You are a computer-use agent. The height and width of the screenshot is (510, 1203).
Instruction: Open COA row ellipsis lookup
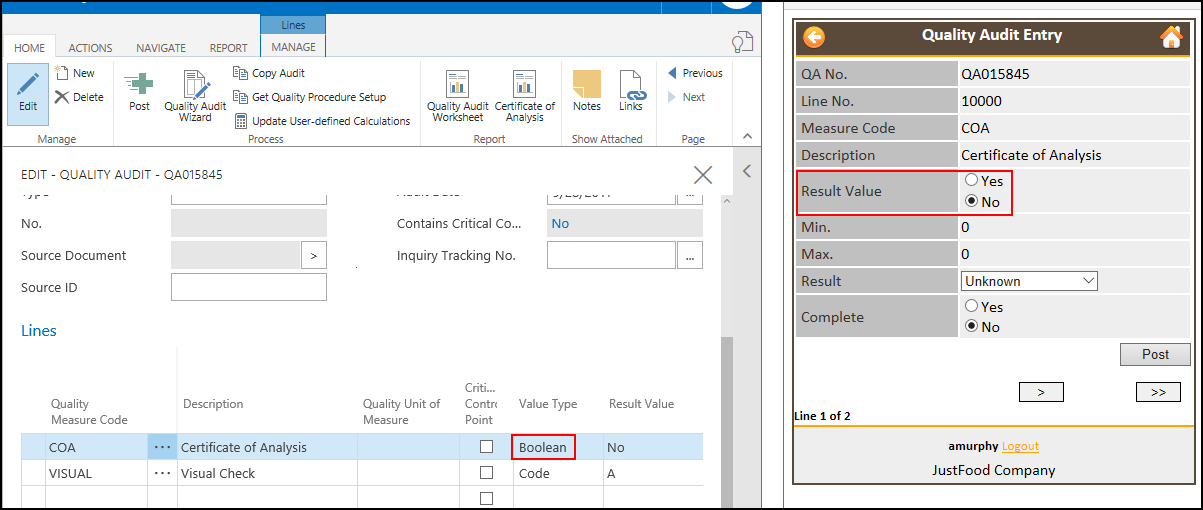point(162,447)
